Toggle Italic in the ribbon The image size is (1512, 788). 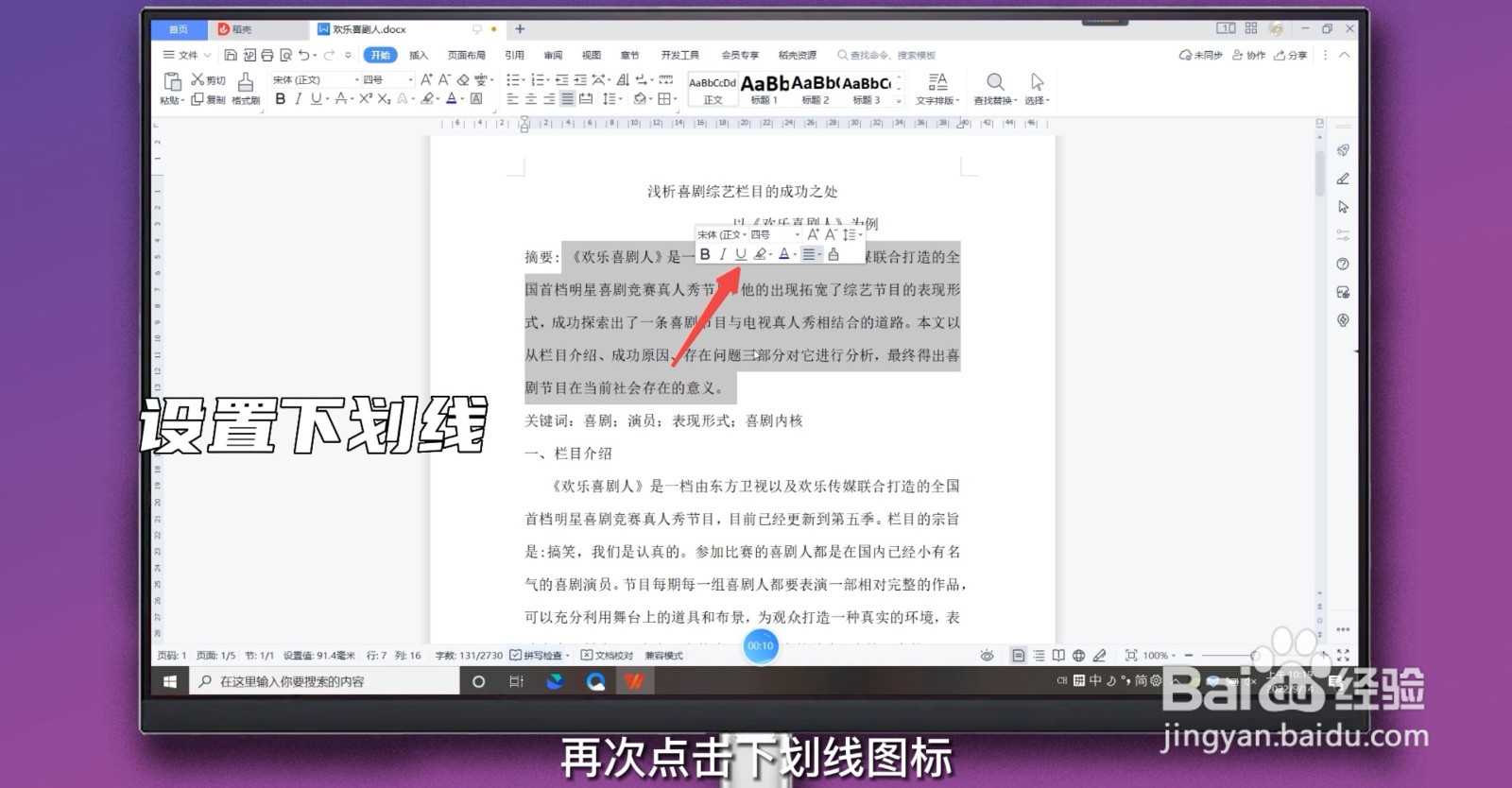point(299,98)
